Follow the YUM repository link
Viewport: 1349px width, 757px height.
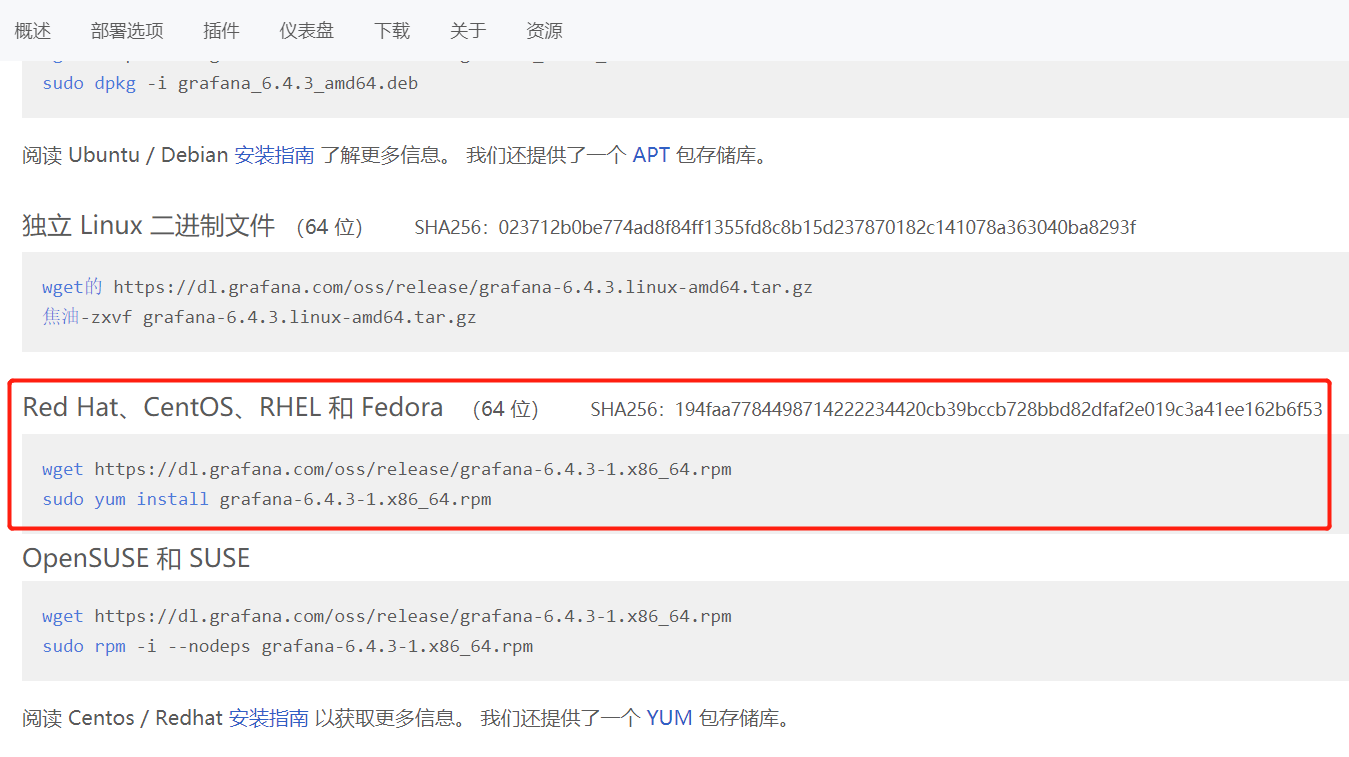[x=670, y=718]
